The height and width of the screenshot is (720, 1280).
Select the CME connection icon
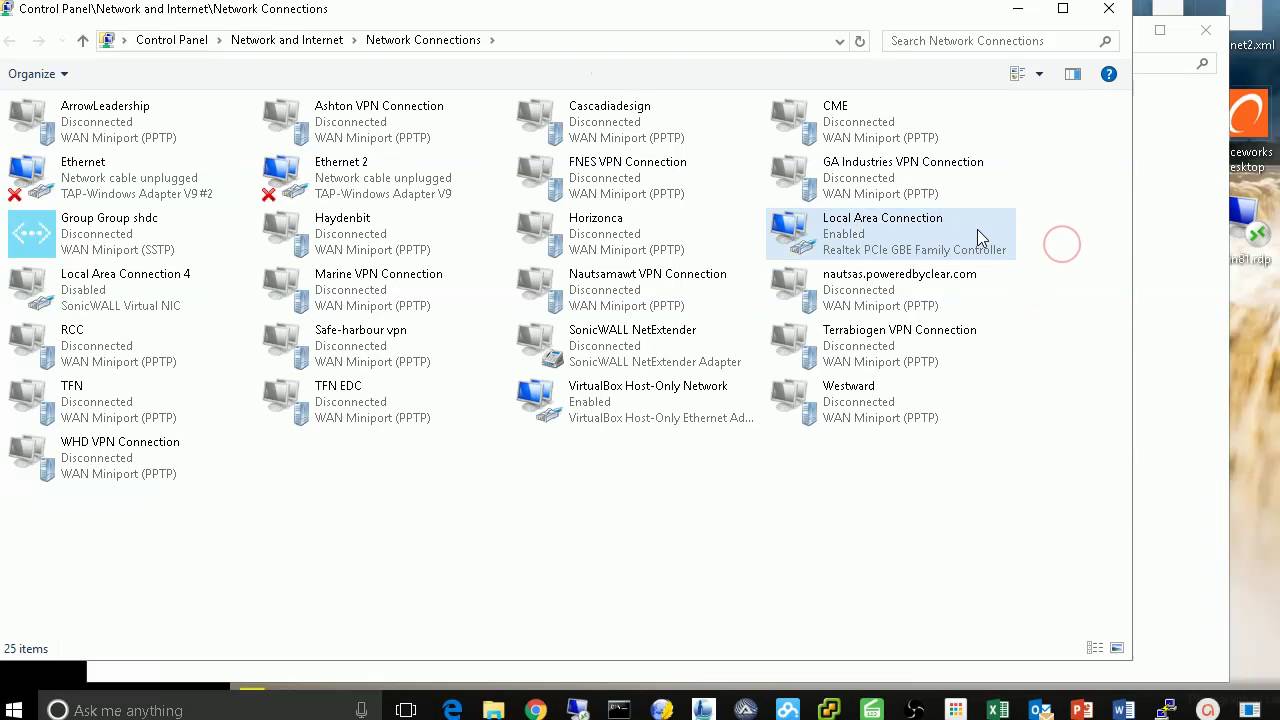tap(794, 122)
